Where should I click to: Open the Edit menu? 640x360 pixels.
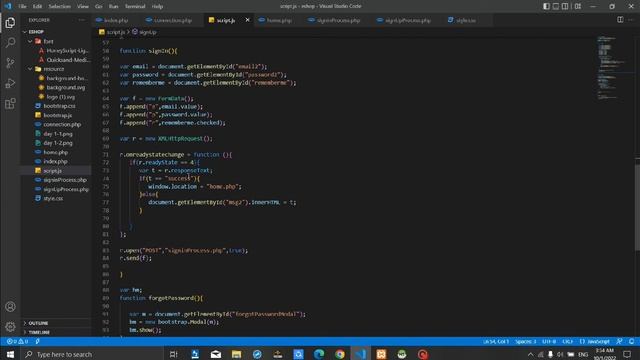38,6
